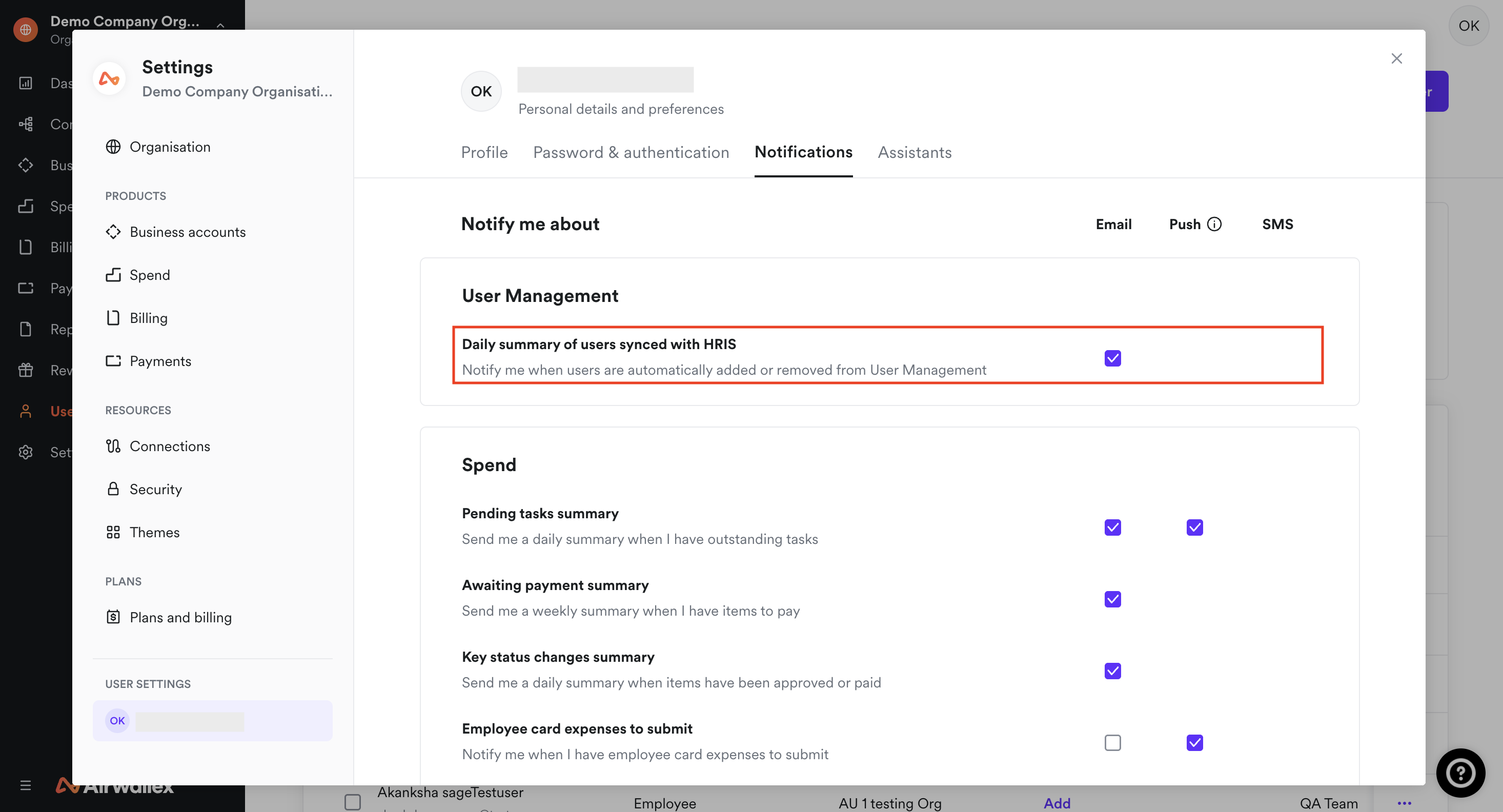
Task: Open Connections settings
Action: pyautogui.click(x=212, y=446)
